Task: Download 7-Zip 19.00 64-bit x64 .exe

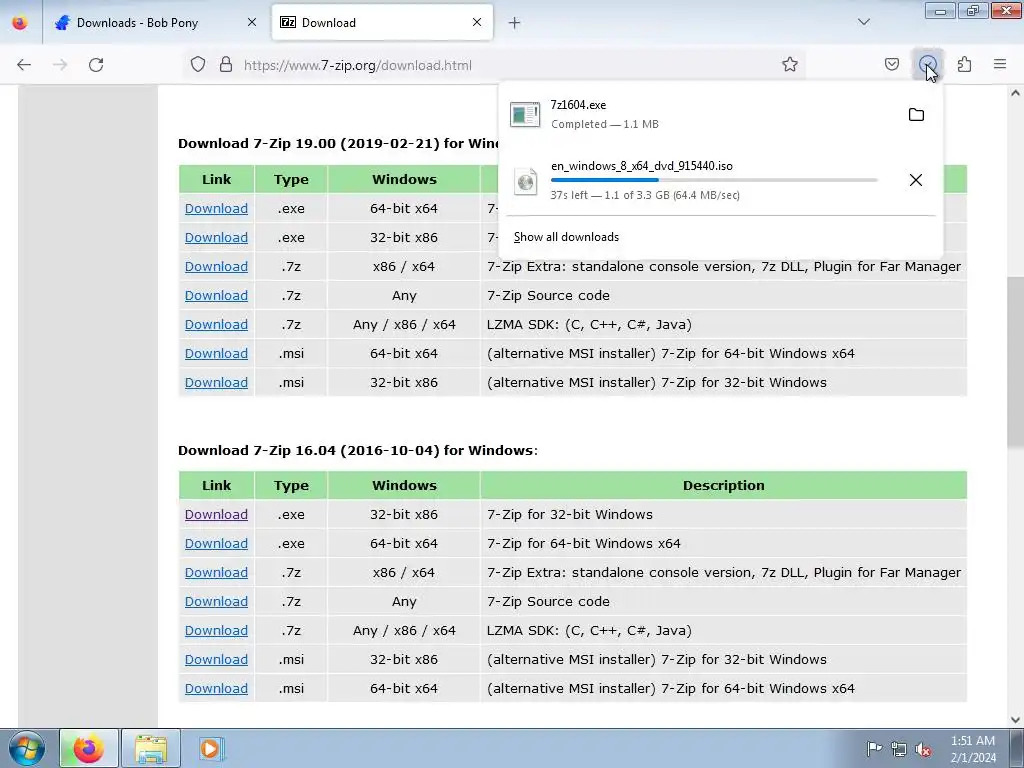Action: 216,208
